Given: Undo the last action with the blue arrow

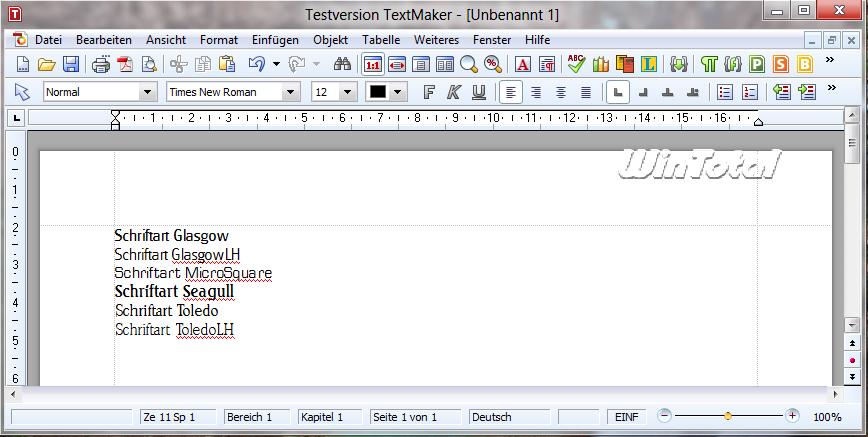Looking at the screenshot, I should click(257, 64).
